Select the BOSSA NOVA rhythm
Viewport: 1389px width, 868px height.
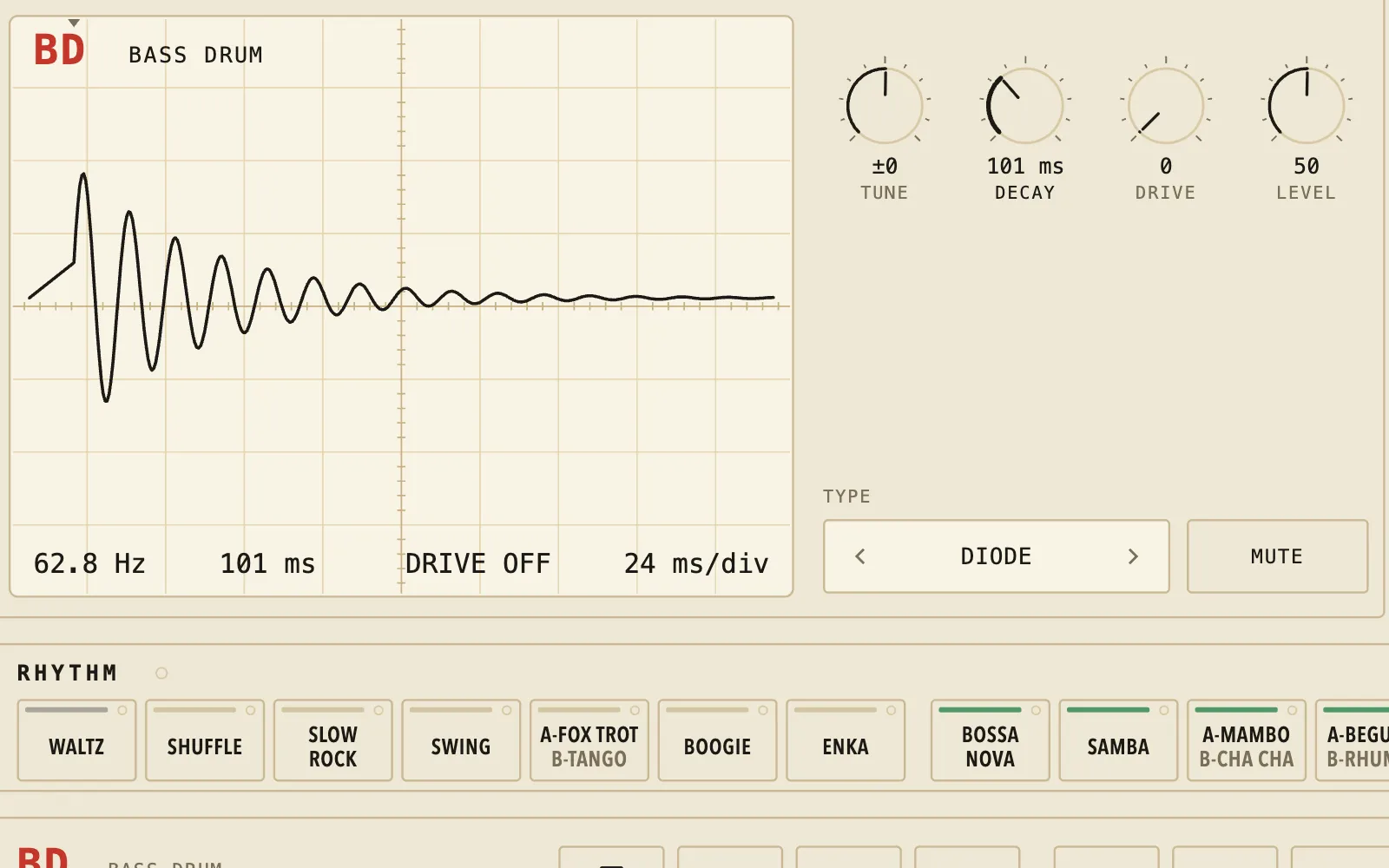(991, 740)
